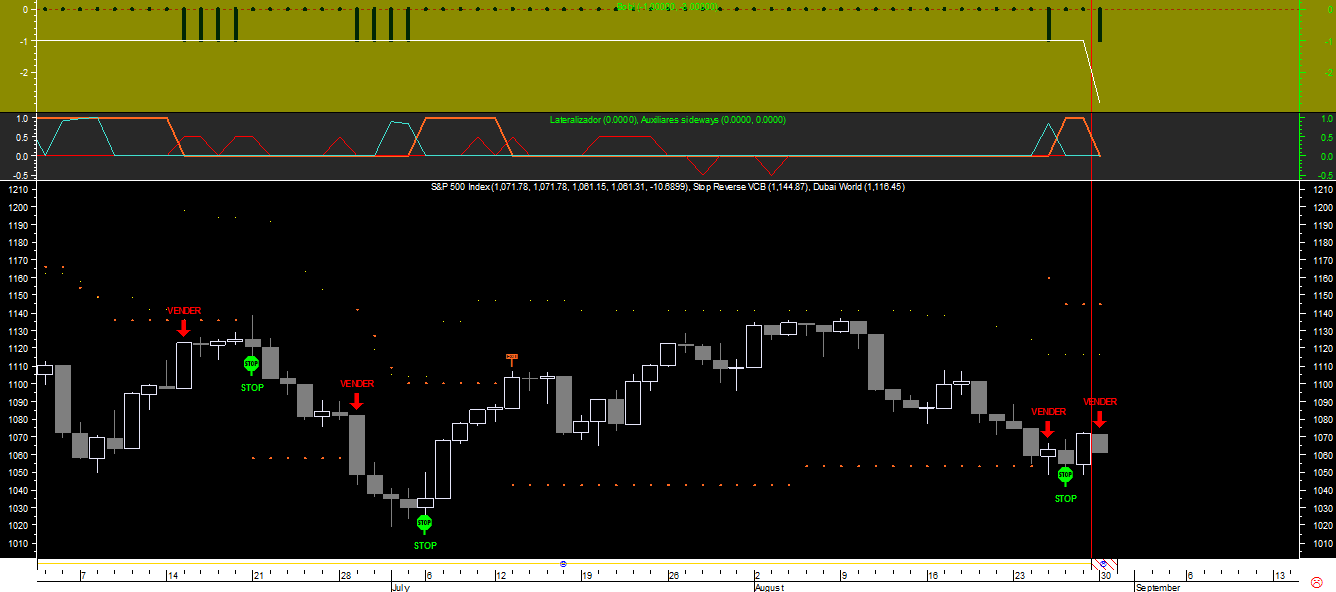The image size is (1336, 592).
Task: Select the Lateralizador indicator label
Action: (x=594, y=120)
